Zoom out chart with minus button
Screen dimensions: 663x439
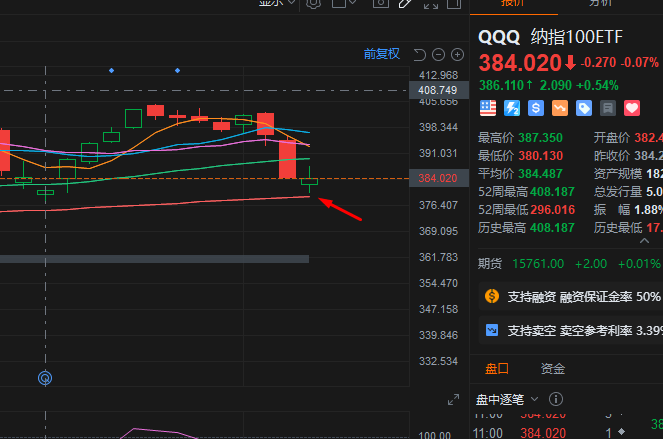(x=437, y=54)
